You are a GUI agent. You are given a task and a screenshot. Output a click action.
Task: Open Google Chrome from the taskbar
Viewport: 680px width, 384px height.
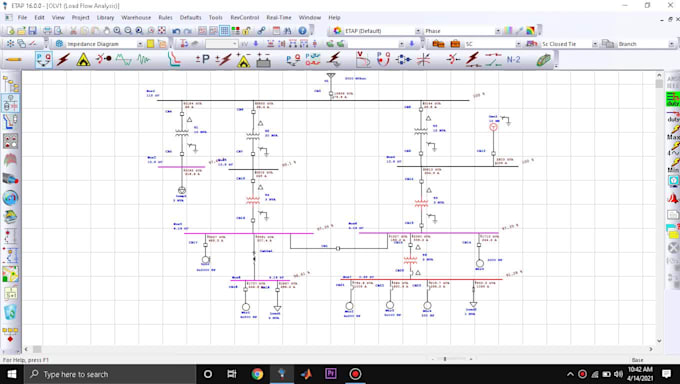(257, 374)
